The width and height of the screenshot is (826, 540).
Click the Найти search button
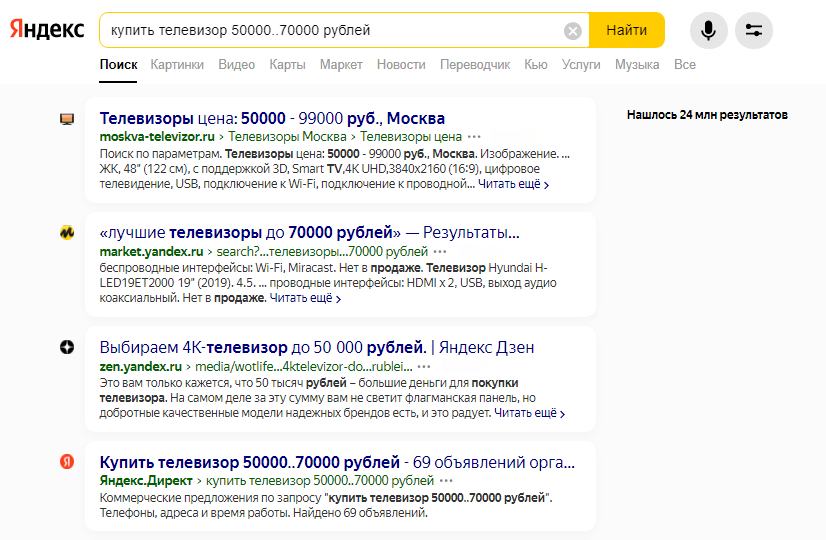[x=627, y=30]
